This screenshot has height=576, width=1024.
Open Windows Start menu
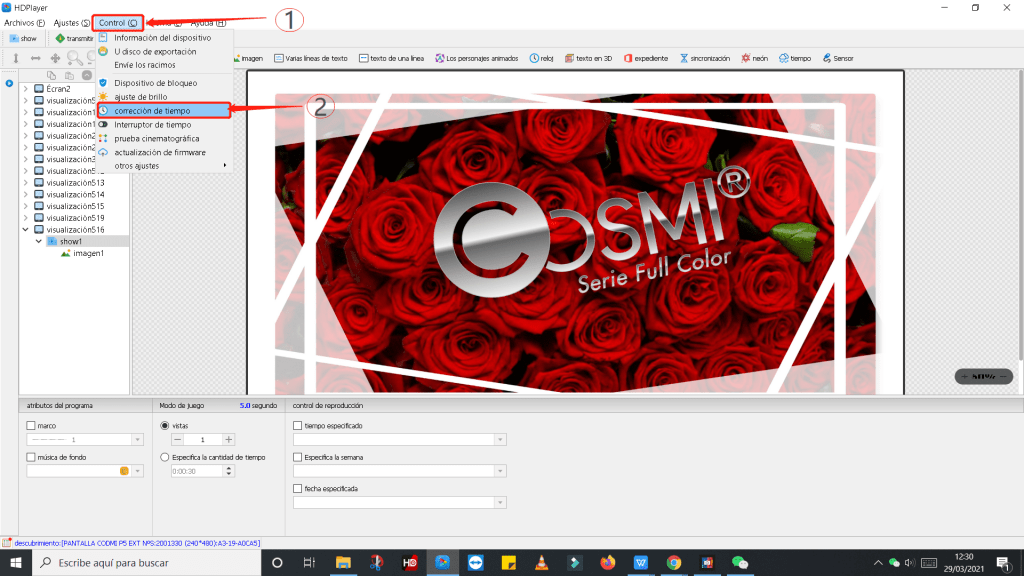click(16, 562)
